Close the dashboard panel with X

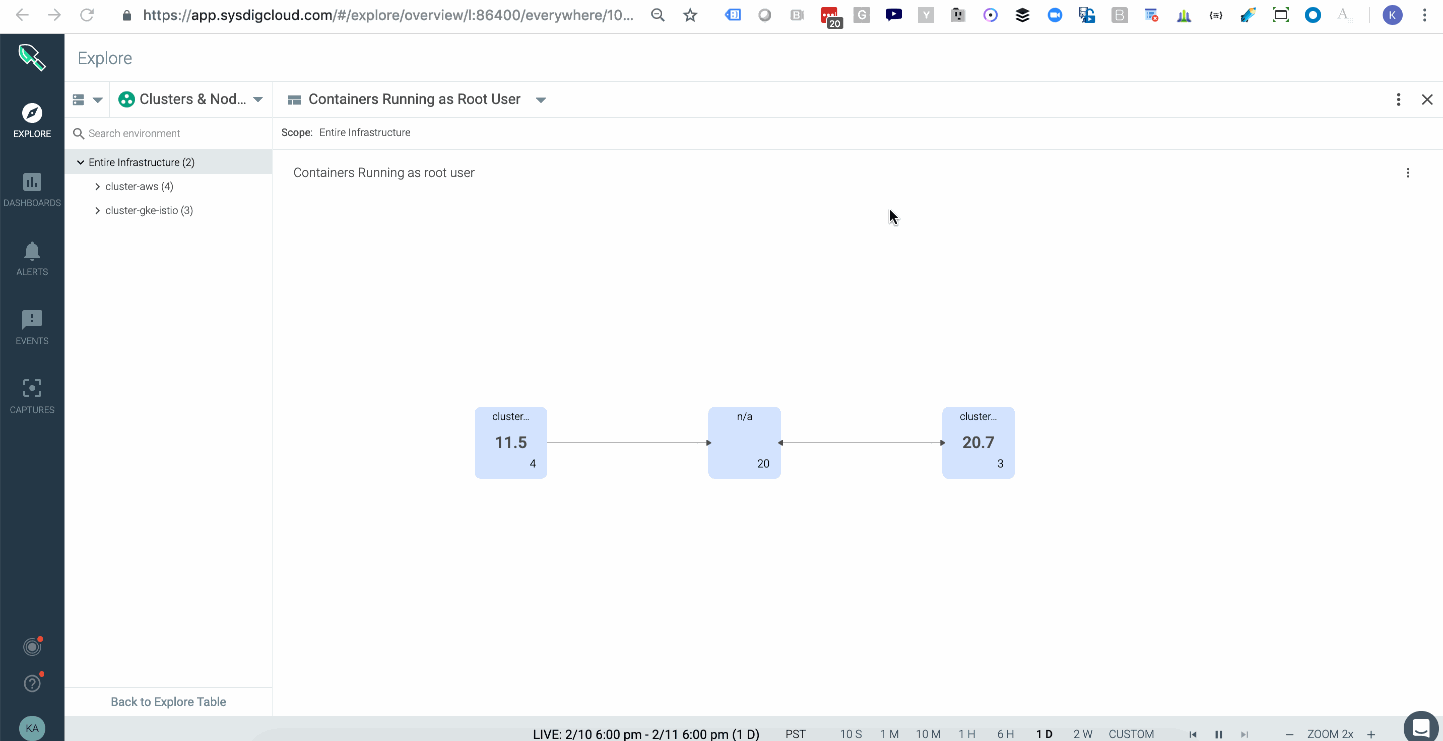click(x=1427, y=100)
